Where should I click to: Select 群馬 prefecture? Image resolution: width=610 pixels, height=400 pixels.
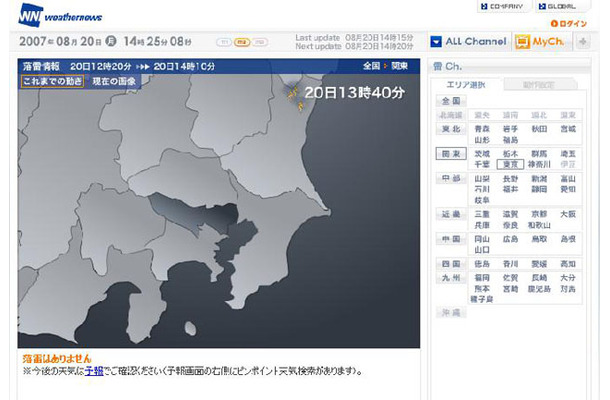pyautogui.click(x=539, y=154)
